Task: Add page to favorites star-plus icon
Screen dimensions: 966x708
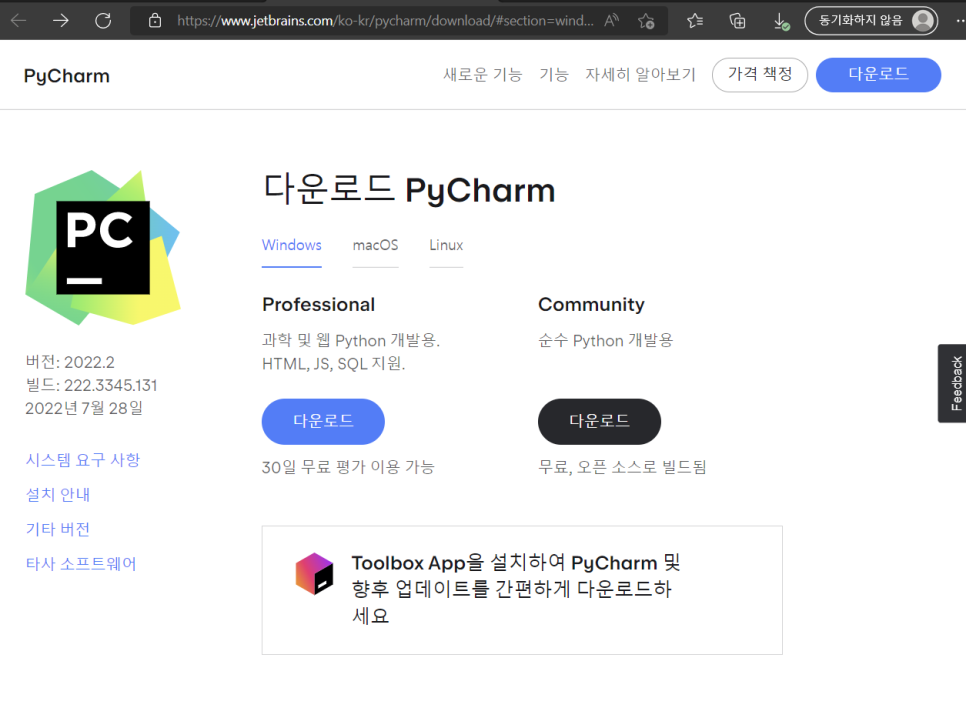Action: click(x=646, y=21)
